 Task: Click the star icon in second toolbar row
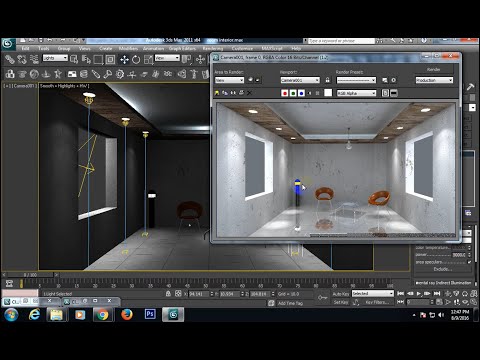tap(58, 74)
